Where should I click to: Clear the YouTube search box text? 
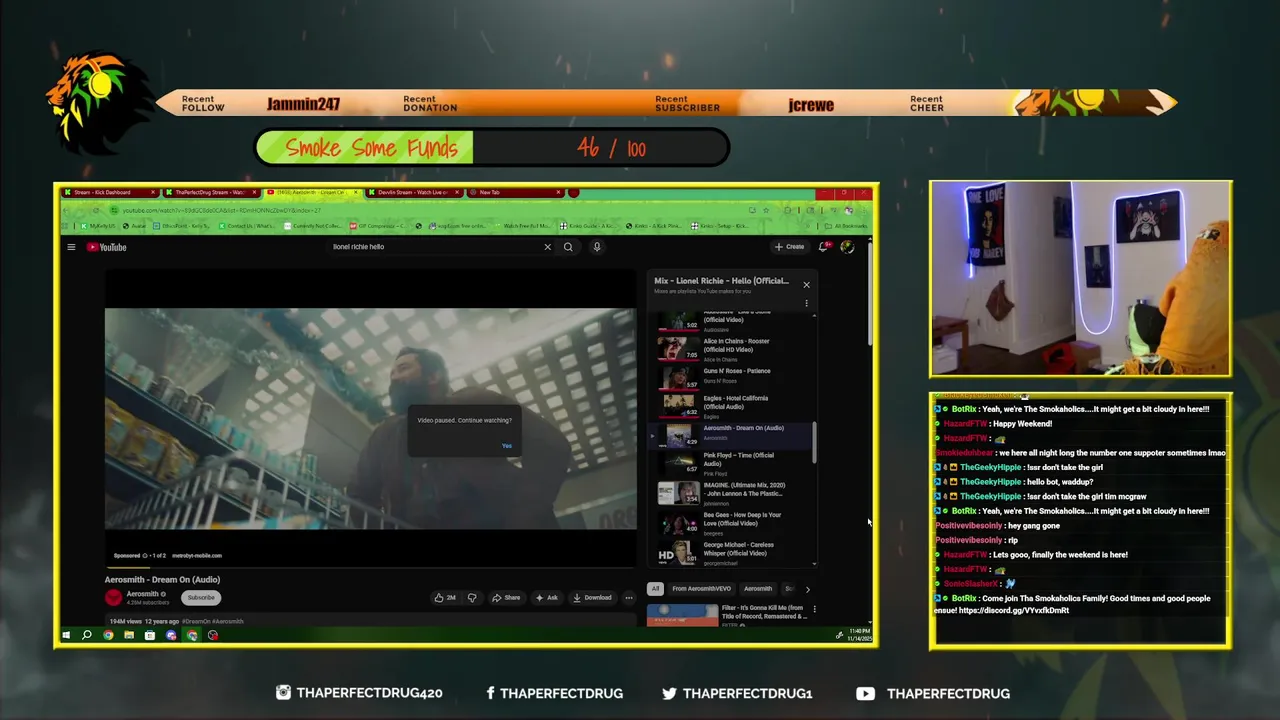(547, 247)
